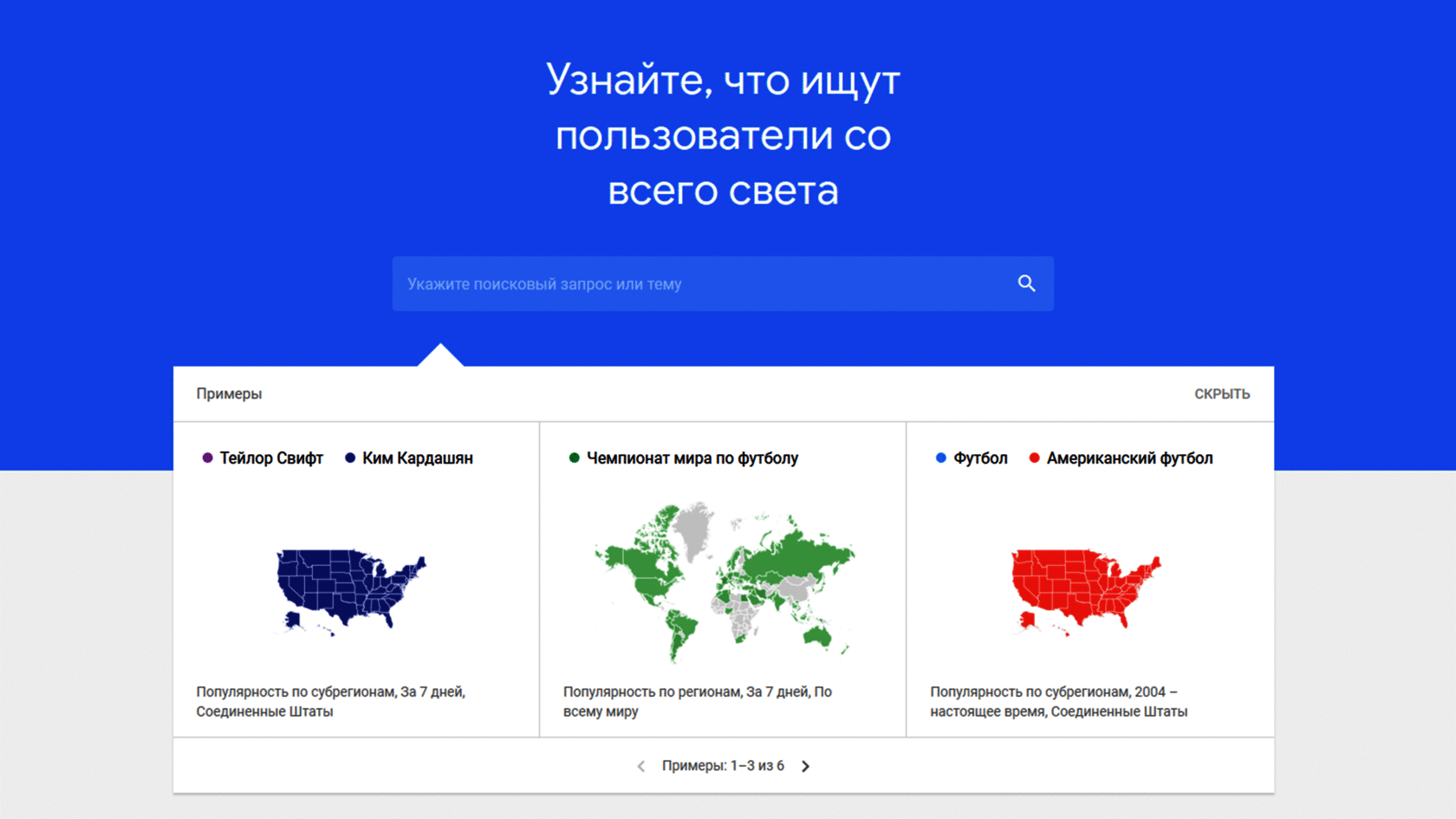1456x819 pixels.
Task: Go to previous examples page arrow
Action: (x=641, y=766)
